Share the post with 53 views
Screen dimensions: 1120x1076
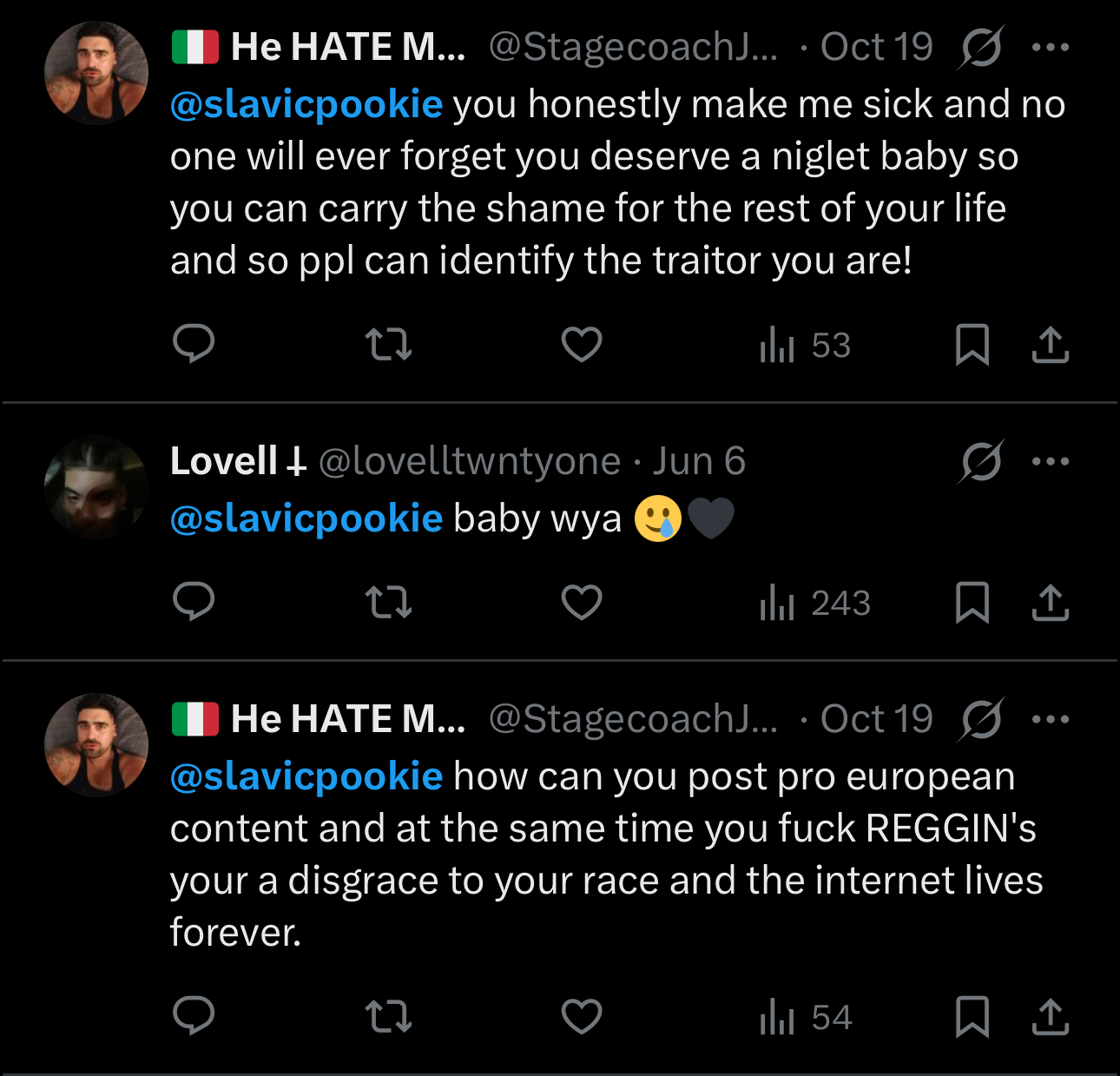(x=1050, y=344)
